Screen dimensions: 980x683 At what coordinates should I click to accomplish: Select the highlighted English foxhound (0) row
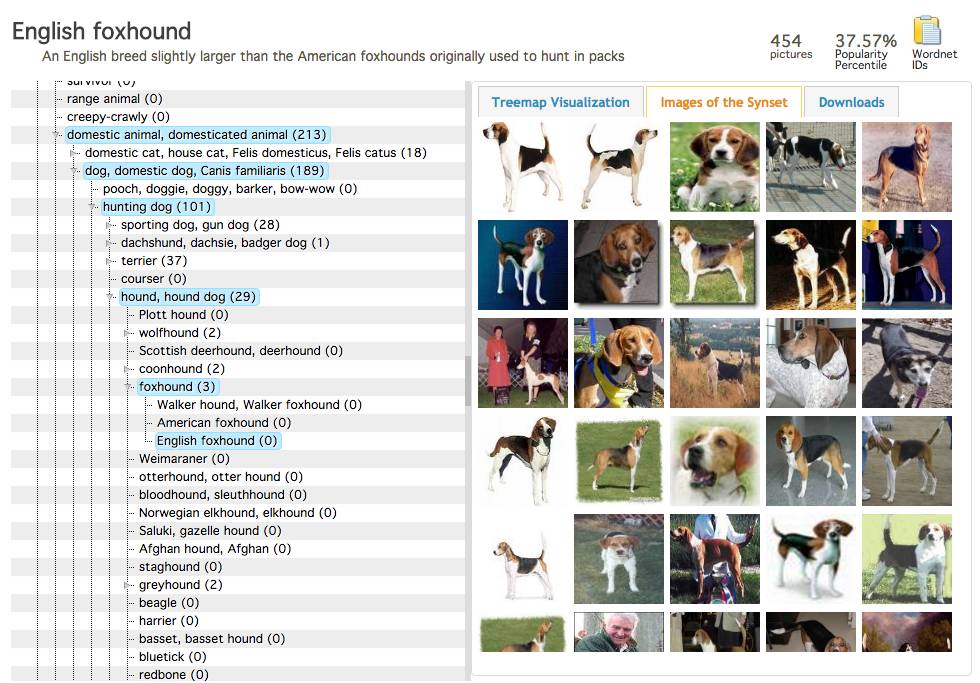[x=217, y=441]
